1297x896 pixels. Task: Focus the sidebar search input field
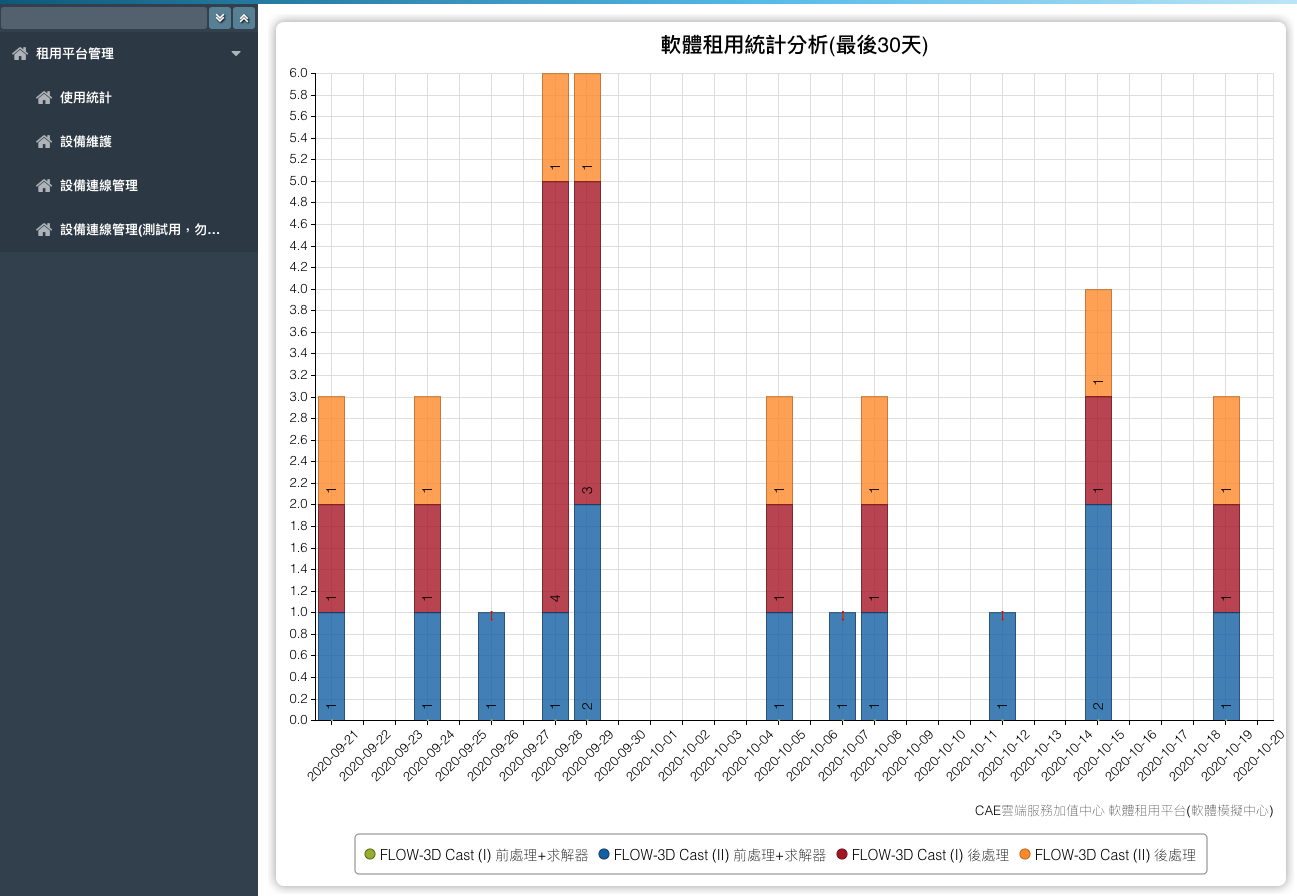click(x=104, y=18)
